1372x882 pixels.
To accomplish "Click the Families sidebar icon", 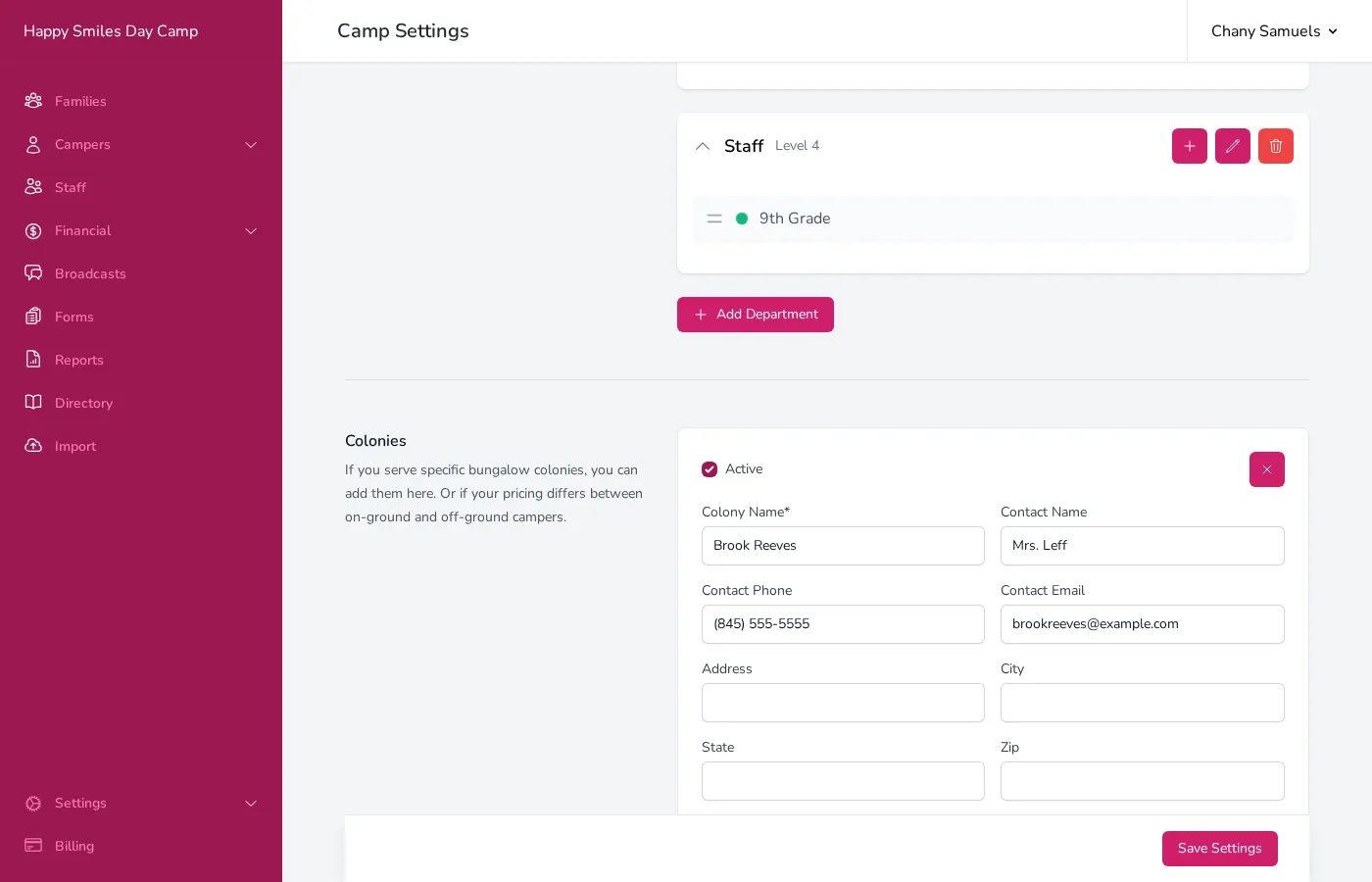I will pyautogui.click(x=33, y=101).
